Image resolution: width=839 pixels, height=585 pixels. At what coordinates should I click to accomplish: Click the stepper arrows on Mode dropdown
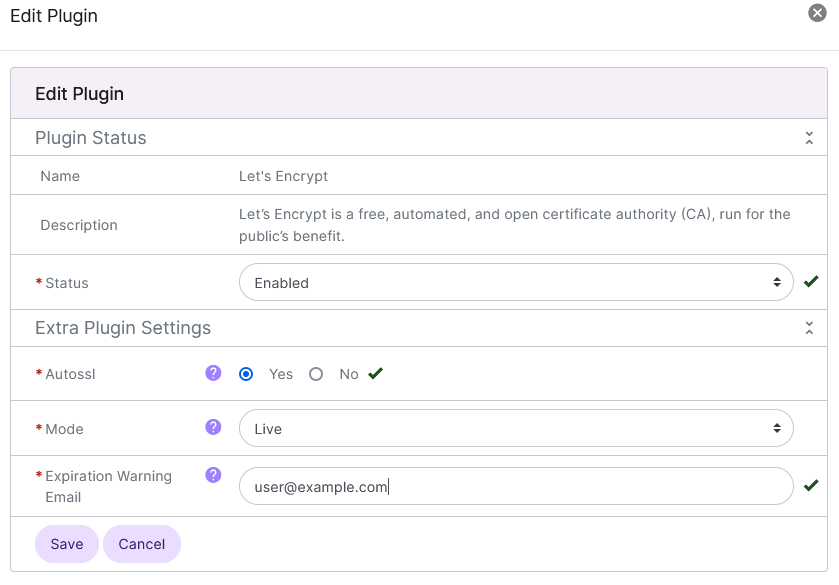(x=780, y=427)
